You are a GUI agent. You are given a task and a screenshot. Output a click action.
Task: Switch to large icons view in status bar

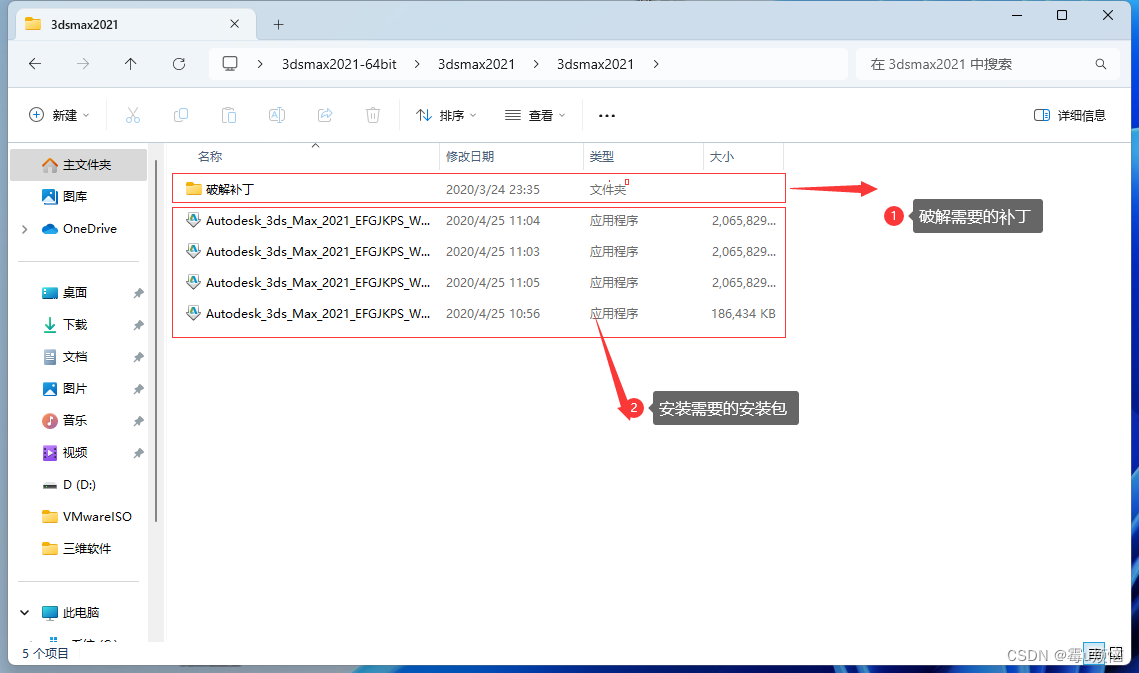click(1116, 653)
